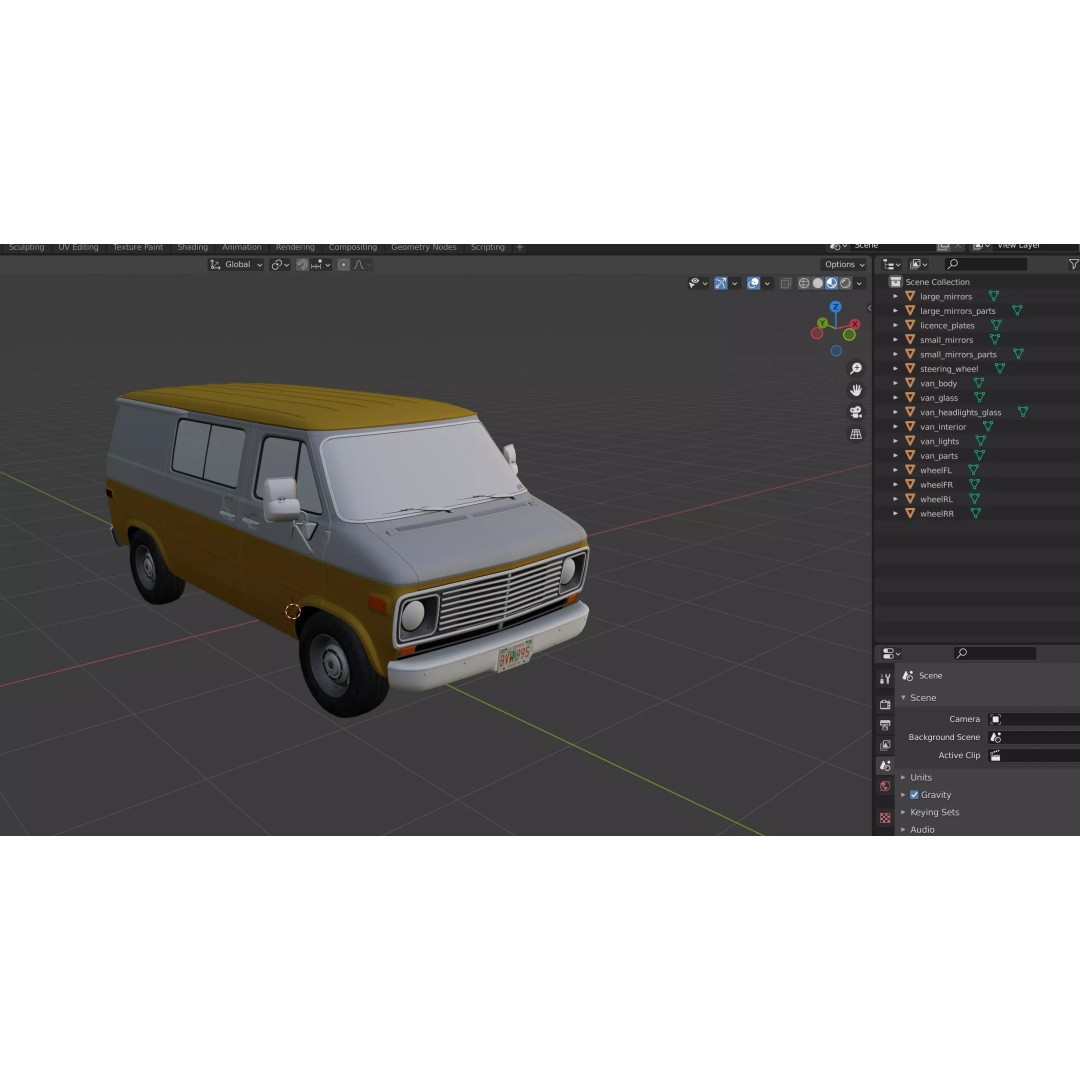
Task: Toggle proportional editing in the header
Action: 343,264
